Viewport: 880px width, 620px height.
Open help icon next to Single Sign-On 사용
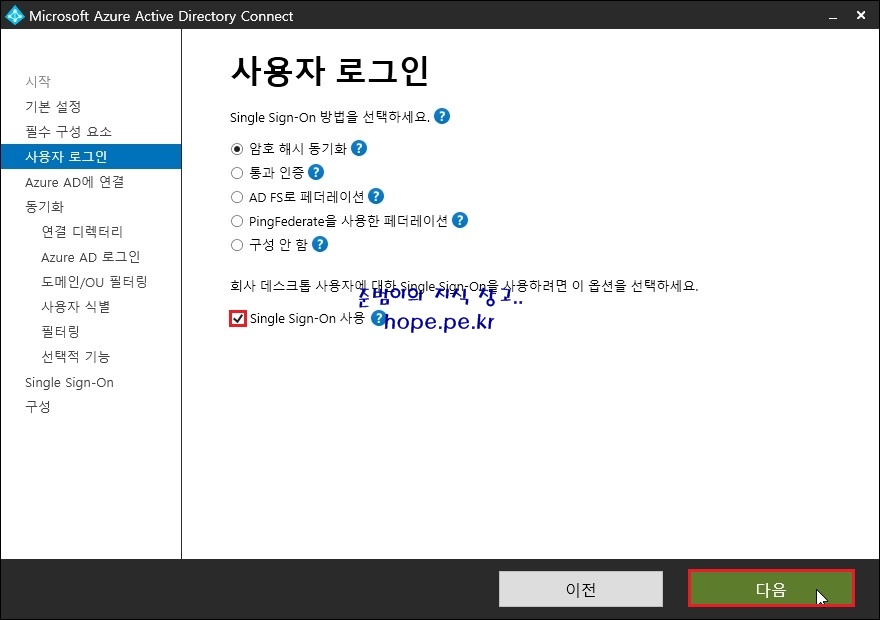tap(378, 318)
